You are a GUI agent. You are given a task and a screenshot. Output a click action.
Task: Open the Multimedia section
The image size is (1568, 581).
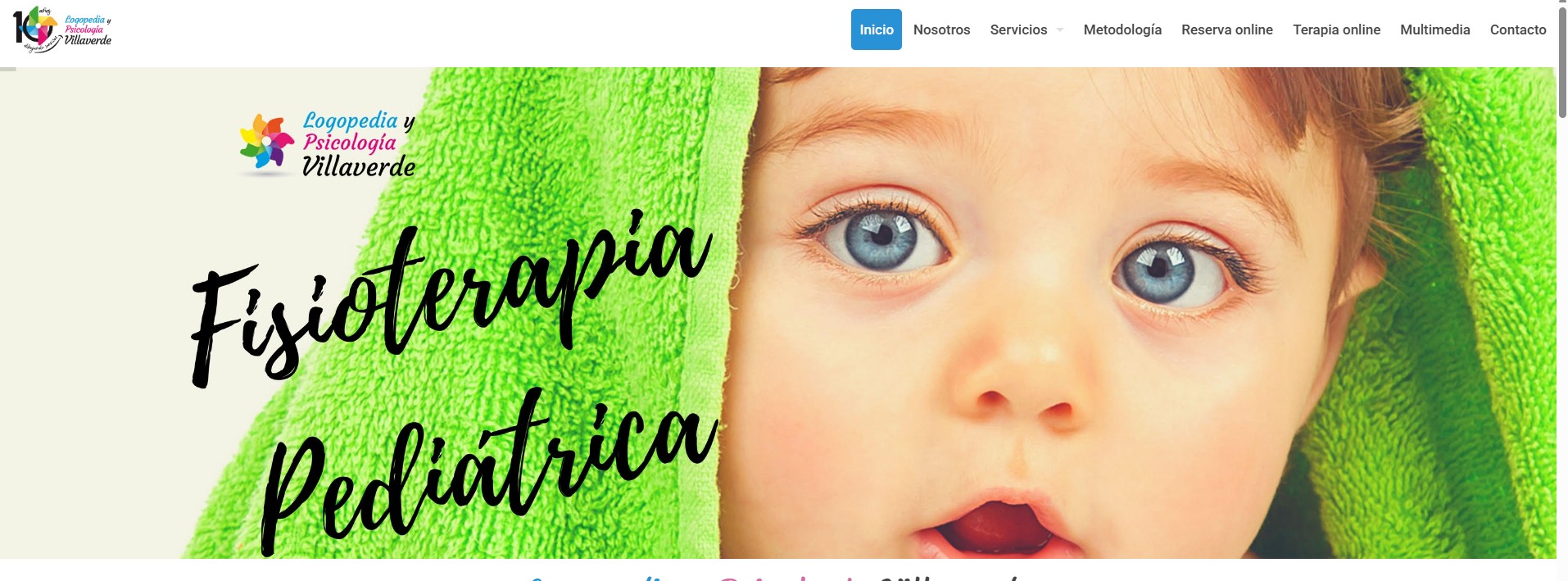tap(1434, 30)
